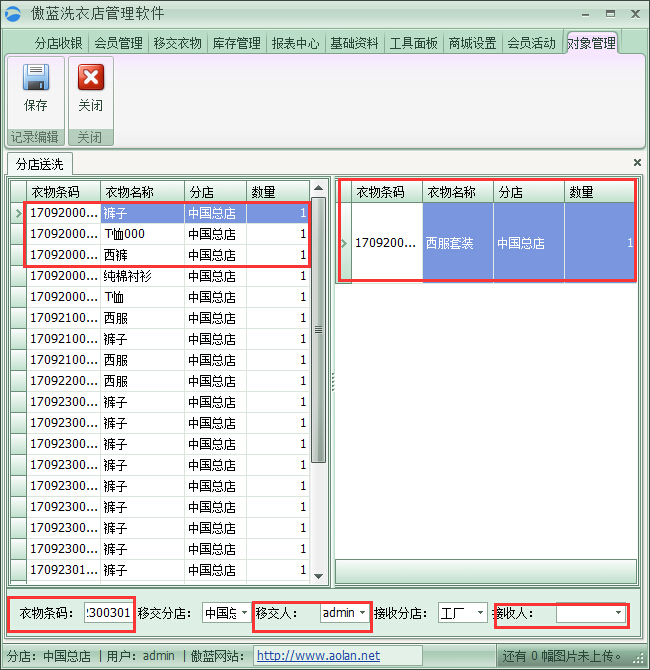Sort left table by 分店 header

point(215,192)
